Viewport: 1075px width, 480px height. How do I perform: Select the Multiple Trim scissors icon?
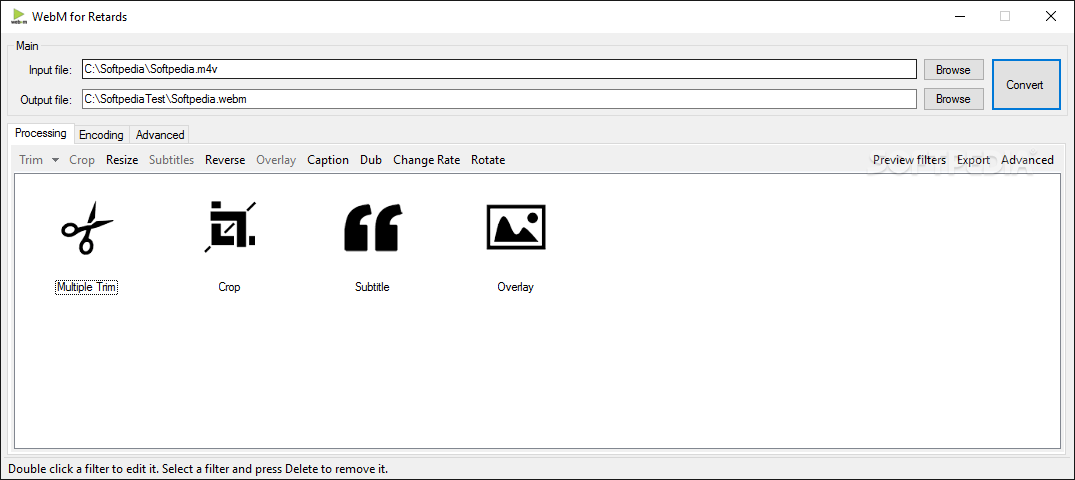(x=87, y=227)
